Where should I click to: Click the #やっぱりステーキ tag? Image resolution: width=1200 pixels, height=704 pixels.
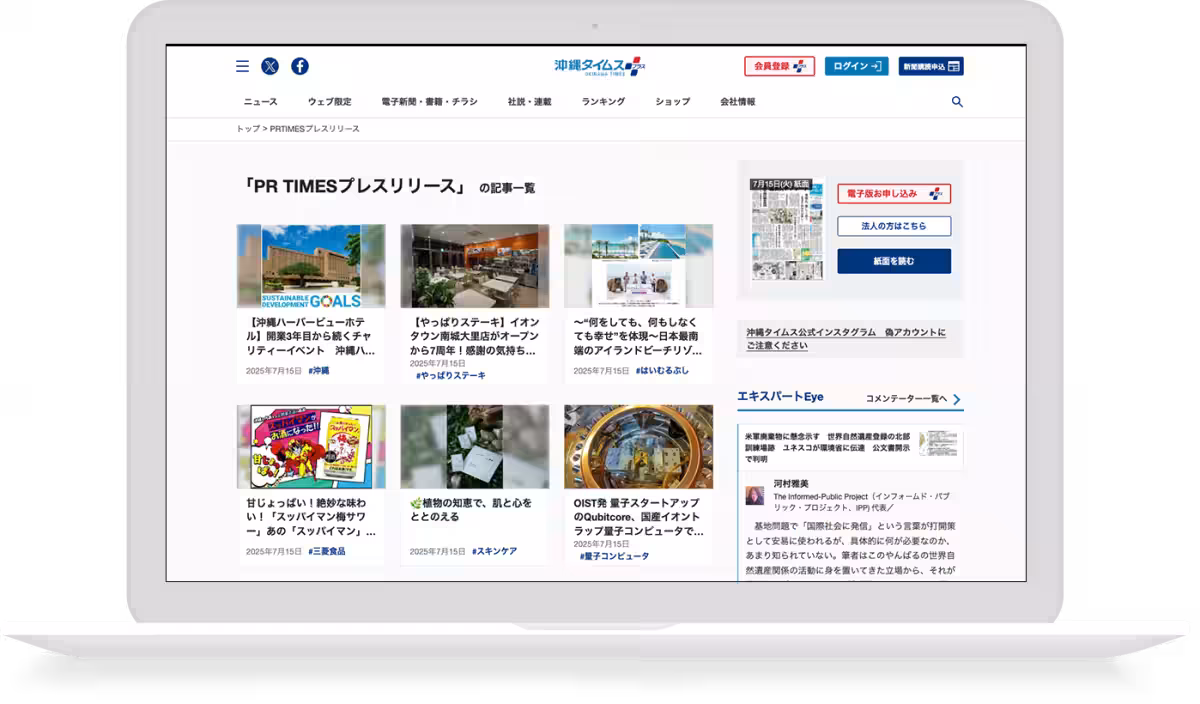451,376
